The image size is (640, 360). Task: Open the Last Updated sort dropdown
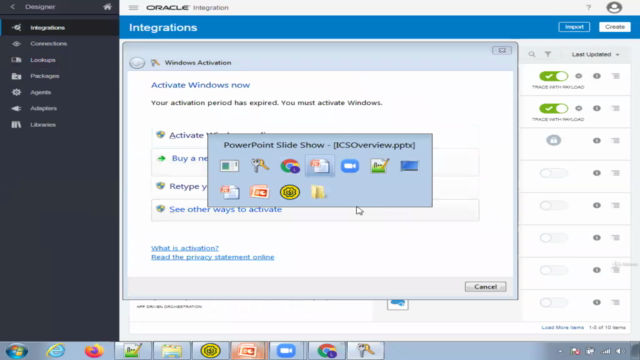click(x=595, y=54)
